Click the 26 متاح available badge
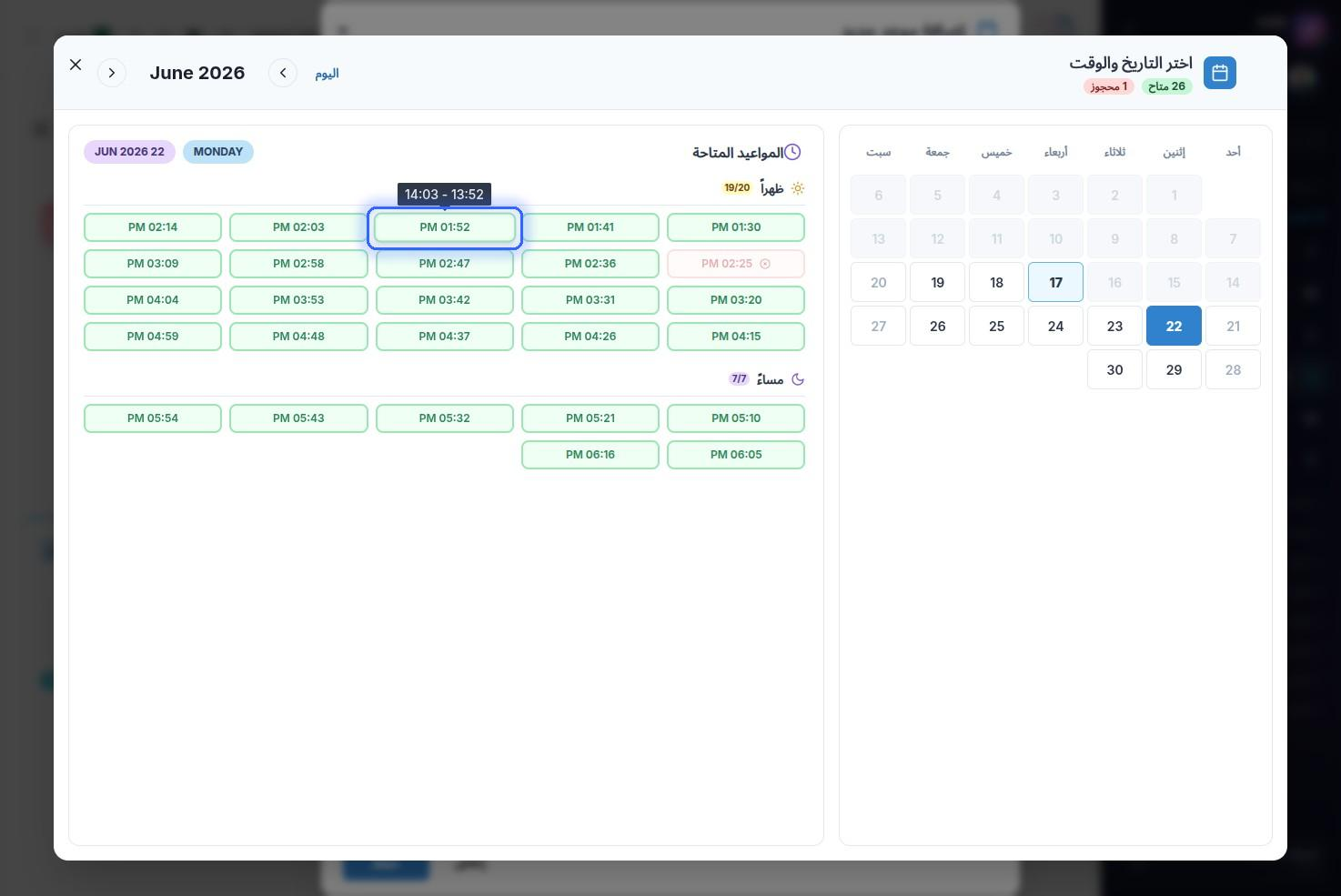This screenshot has width=1341, height=896. (1167, 86)
